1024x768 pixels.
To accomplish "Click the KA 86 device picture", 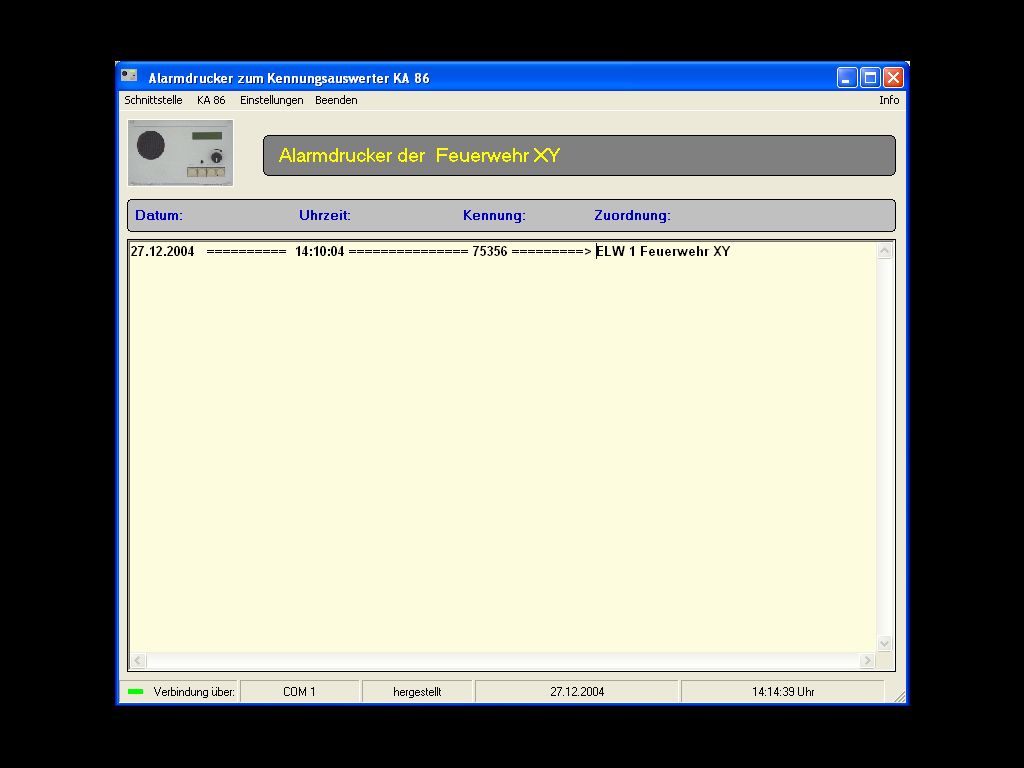I will [x=180, y=153].
